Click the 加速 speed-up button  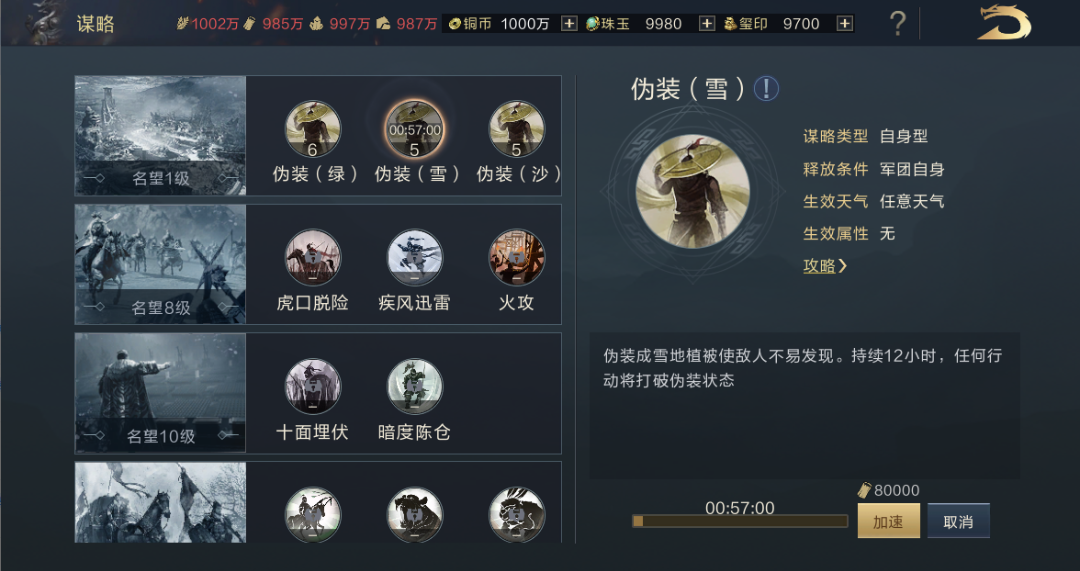tap(889, 521)
